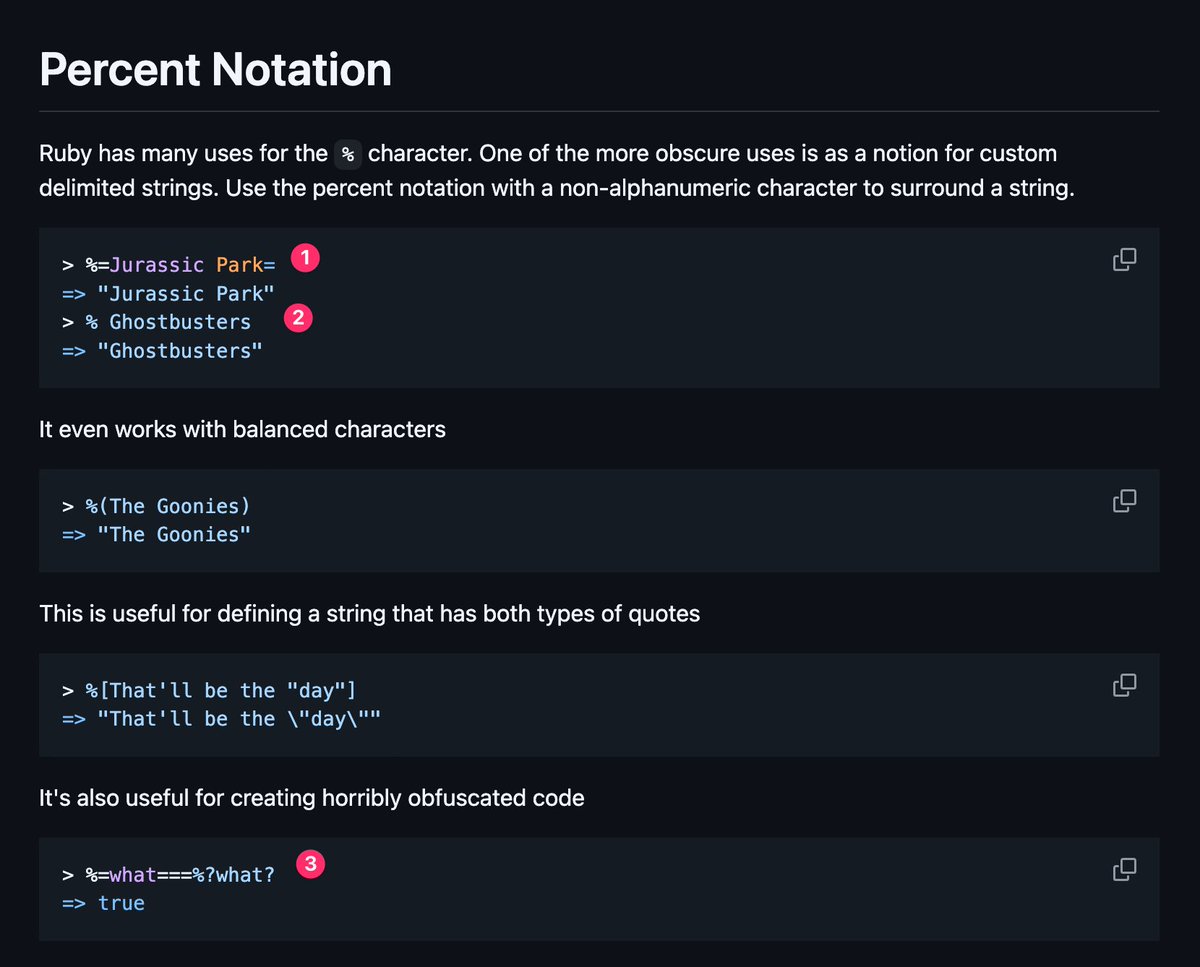
Task: Copy the Jurassic Park code block
Action: pyautogui.click(x=1125, y=259)
